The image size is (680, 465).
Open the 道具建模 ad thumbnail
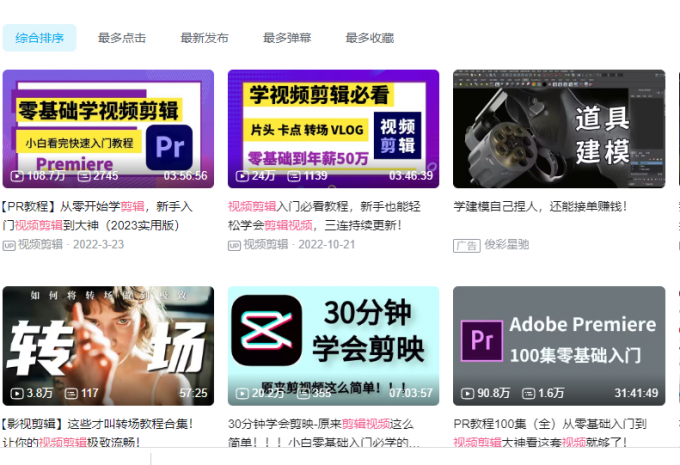(x=559, y=129)
